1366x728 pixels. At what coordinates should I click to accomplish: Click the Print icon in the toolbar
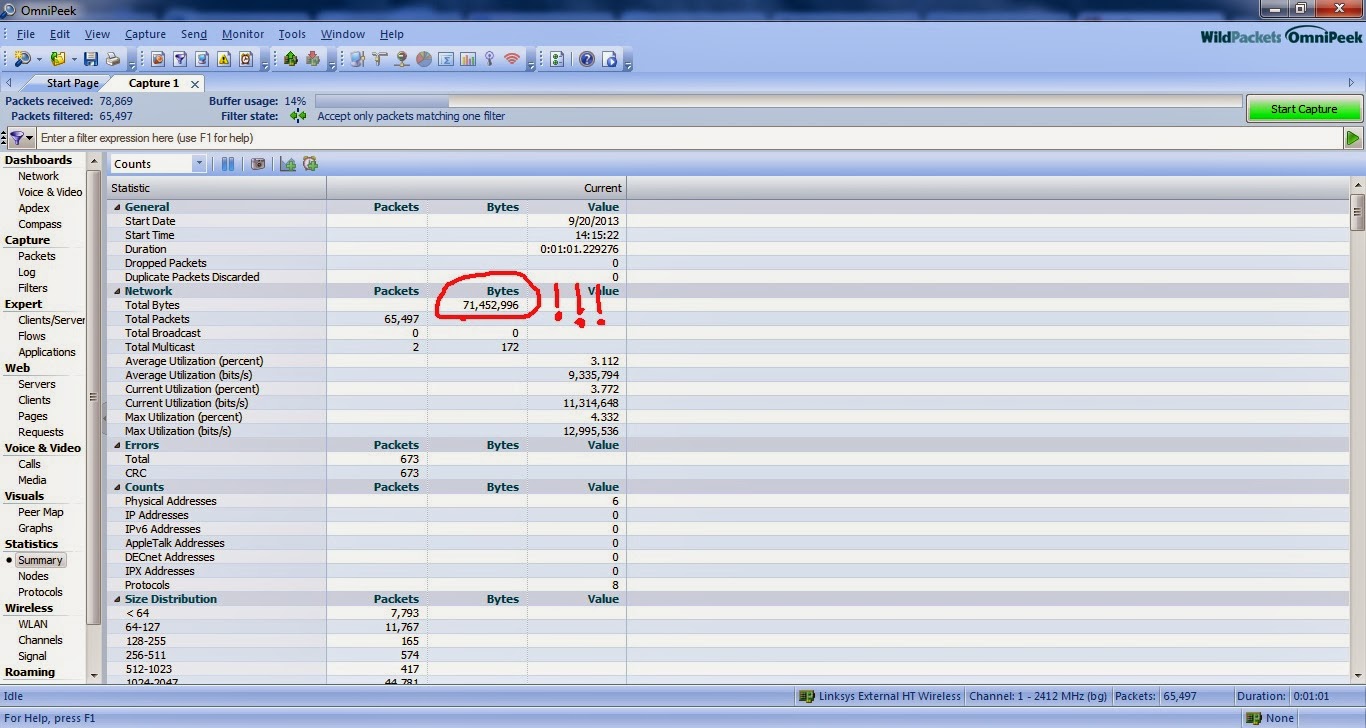(112, 59)
